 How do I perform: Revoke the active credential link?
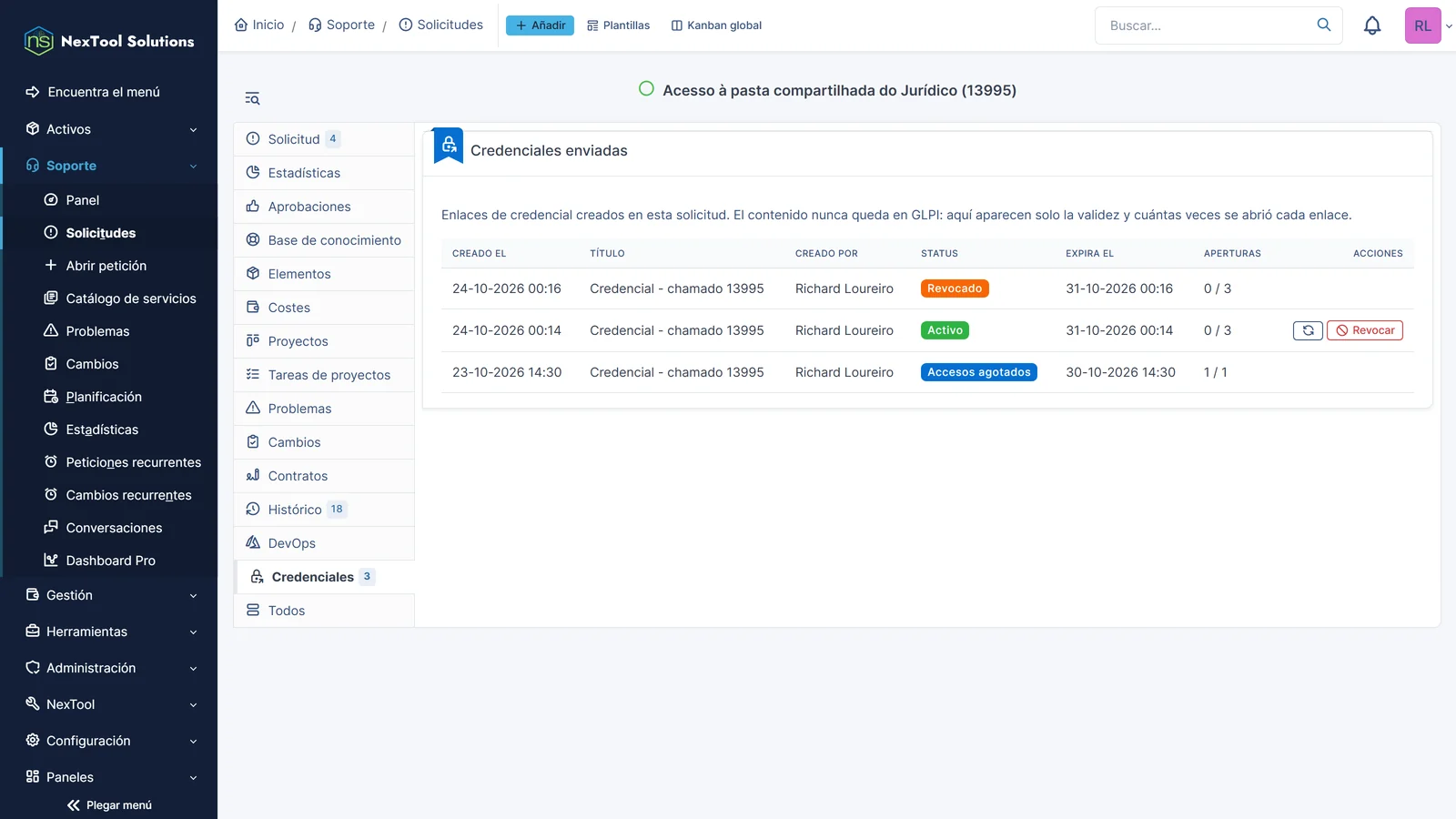[x=1365, y=330]
